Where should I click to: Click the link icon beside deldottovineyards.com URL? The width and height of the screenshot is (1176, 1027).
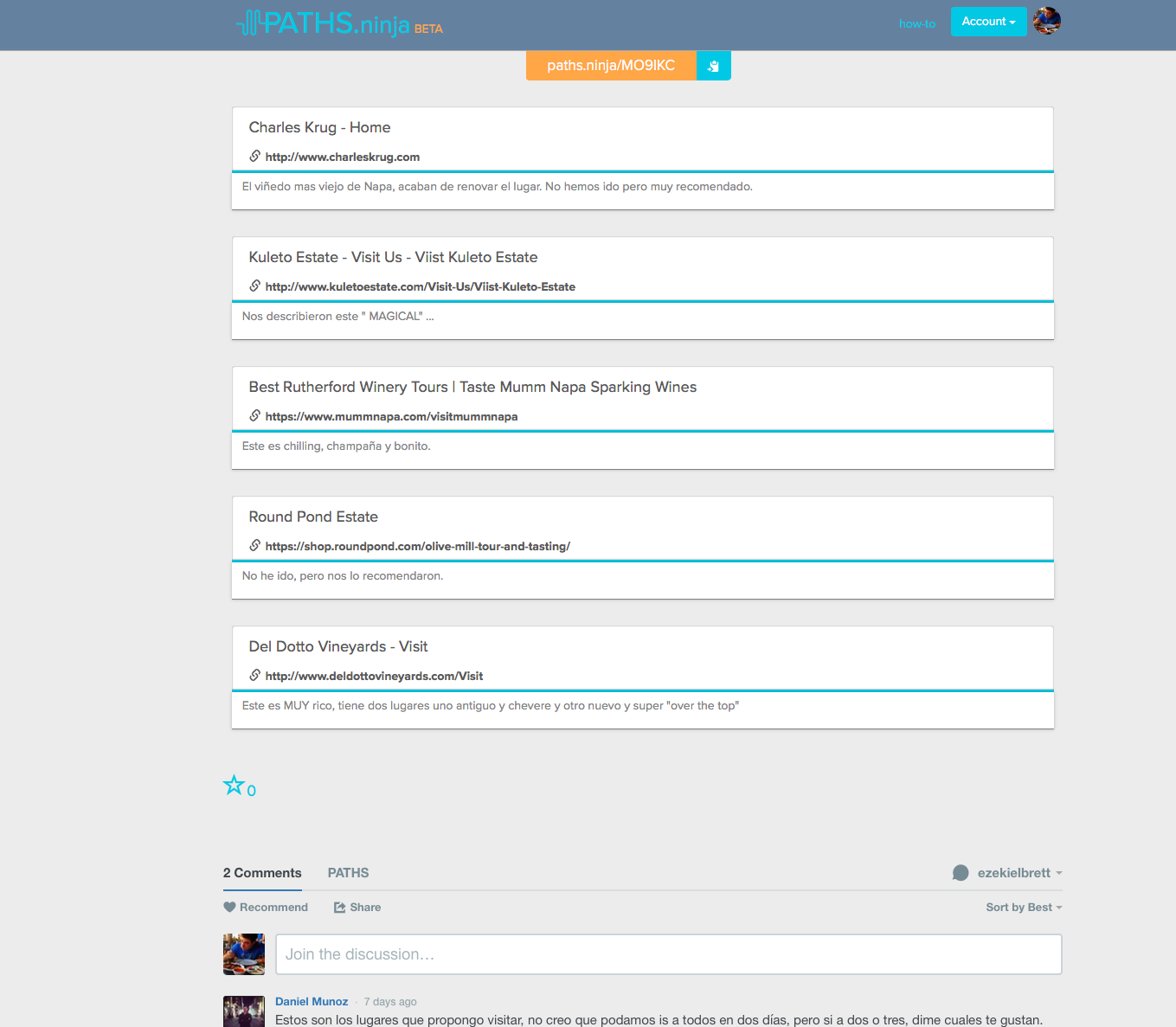pyautogui.click(x=255, y=675)
